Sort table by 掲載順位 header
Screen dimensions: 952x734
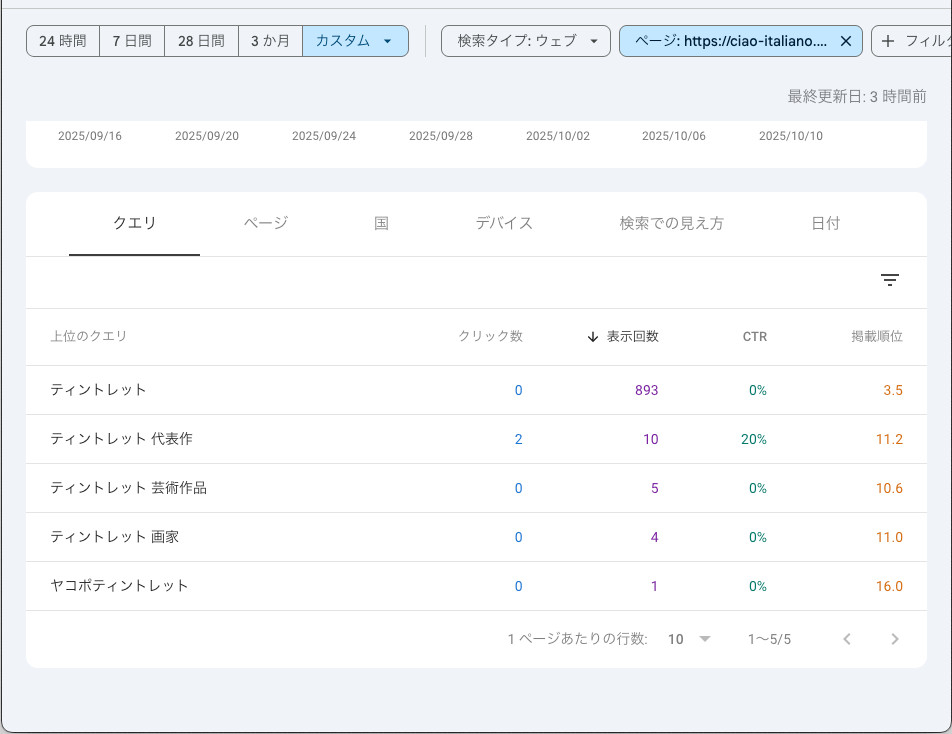pyautogui.click(x=876, y=337)
